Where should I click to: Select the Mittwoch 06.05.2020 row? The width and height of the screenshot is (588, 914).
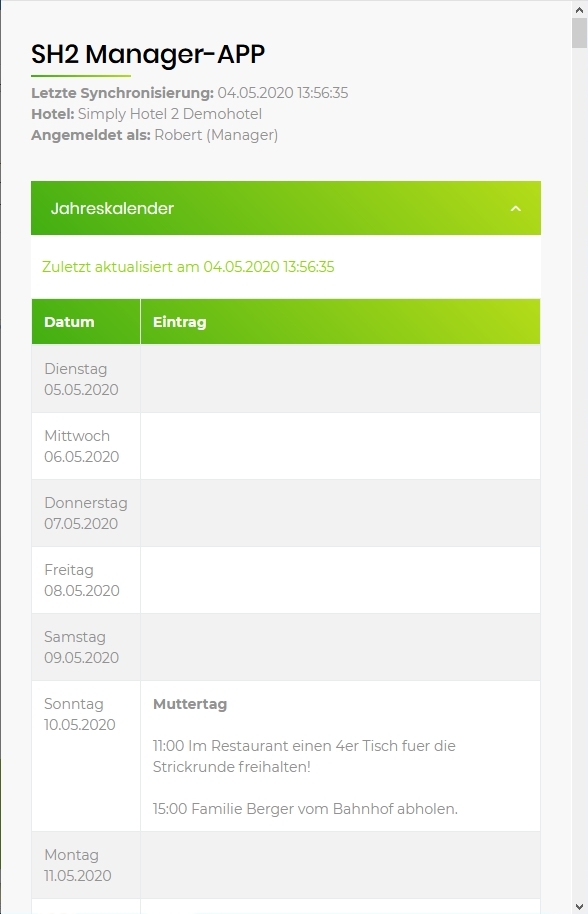(286, 446)
